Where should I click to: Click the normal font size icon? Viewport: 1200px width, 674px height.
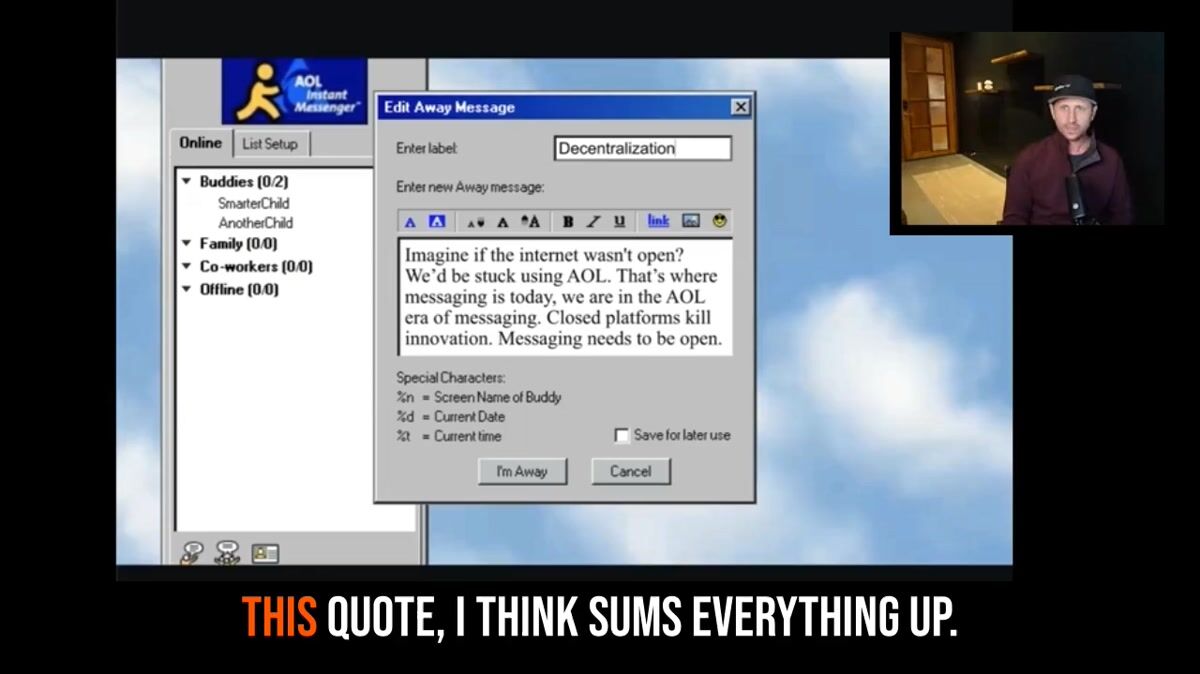click(503, 222)
